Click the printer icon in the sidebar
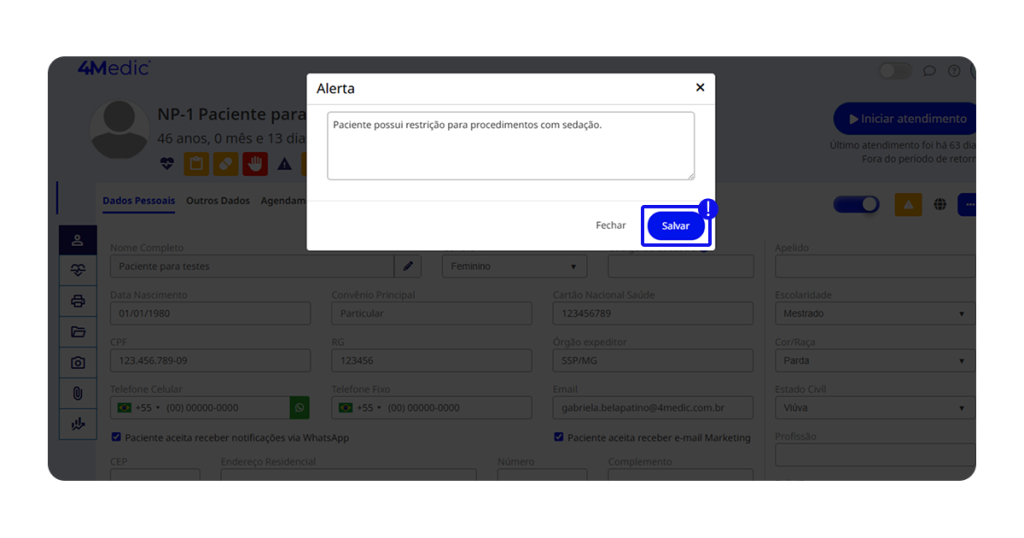The width and height of the screenshot is (1024, 538). pos(78,301)
